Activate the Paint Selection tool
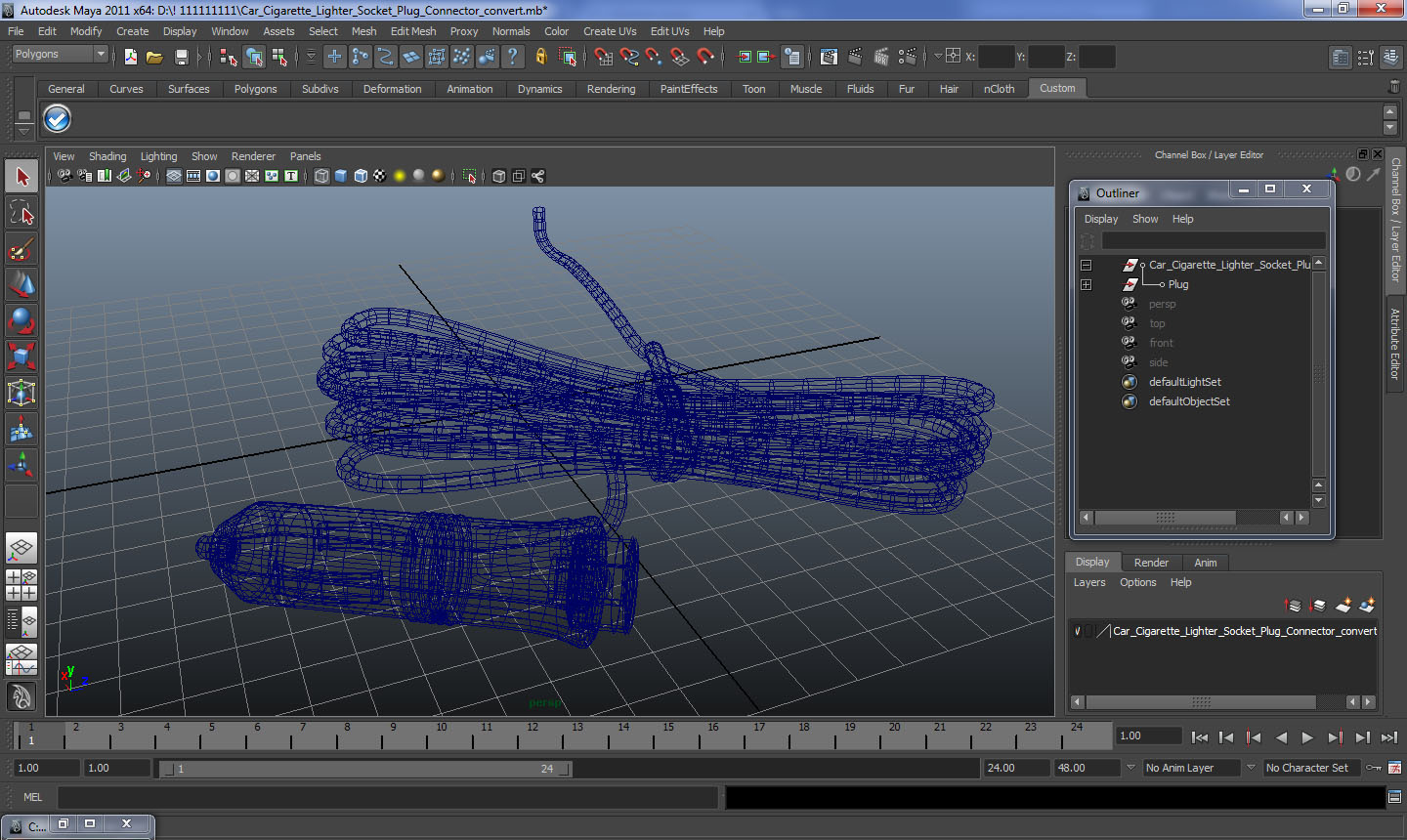 (21, 249)
